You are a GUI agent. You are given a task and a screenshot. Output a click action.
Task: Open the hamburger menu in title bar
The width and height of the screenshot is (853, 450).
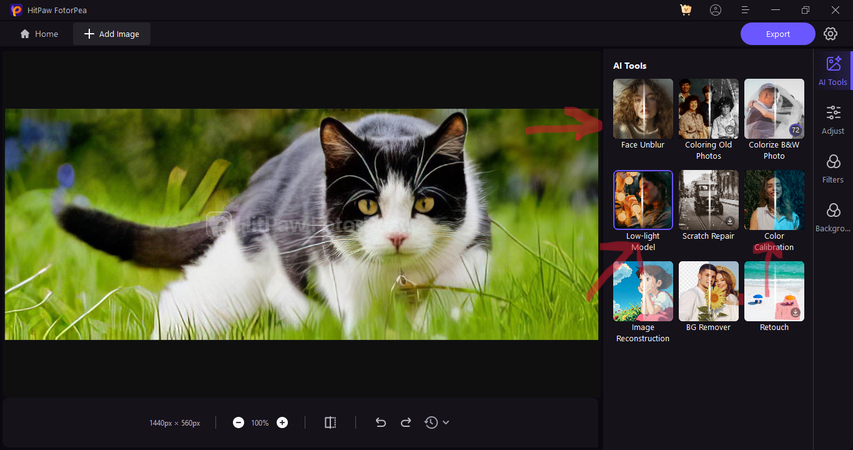pyautogui.click(x=745, y=10)
